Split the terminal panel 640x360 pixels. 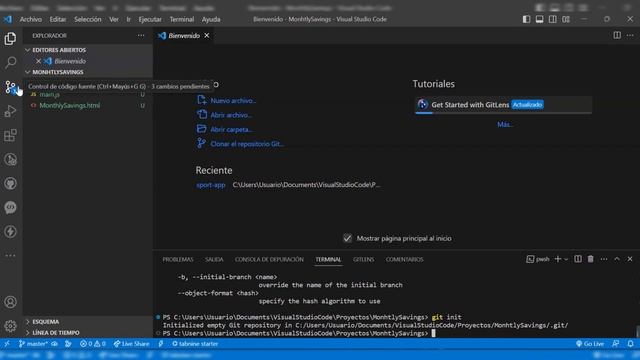tap(578, 259)
